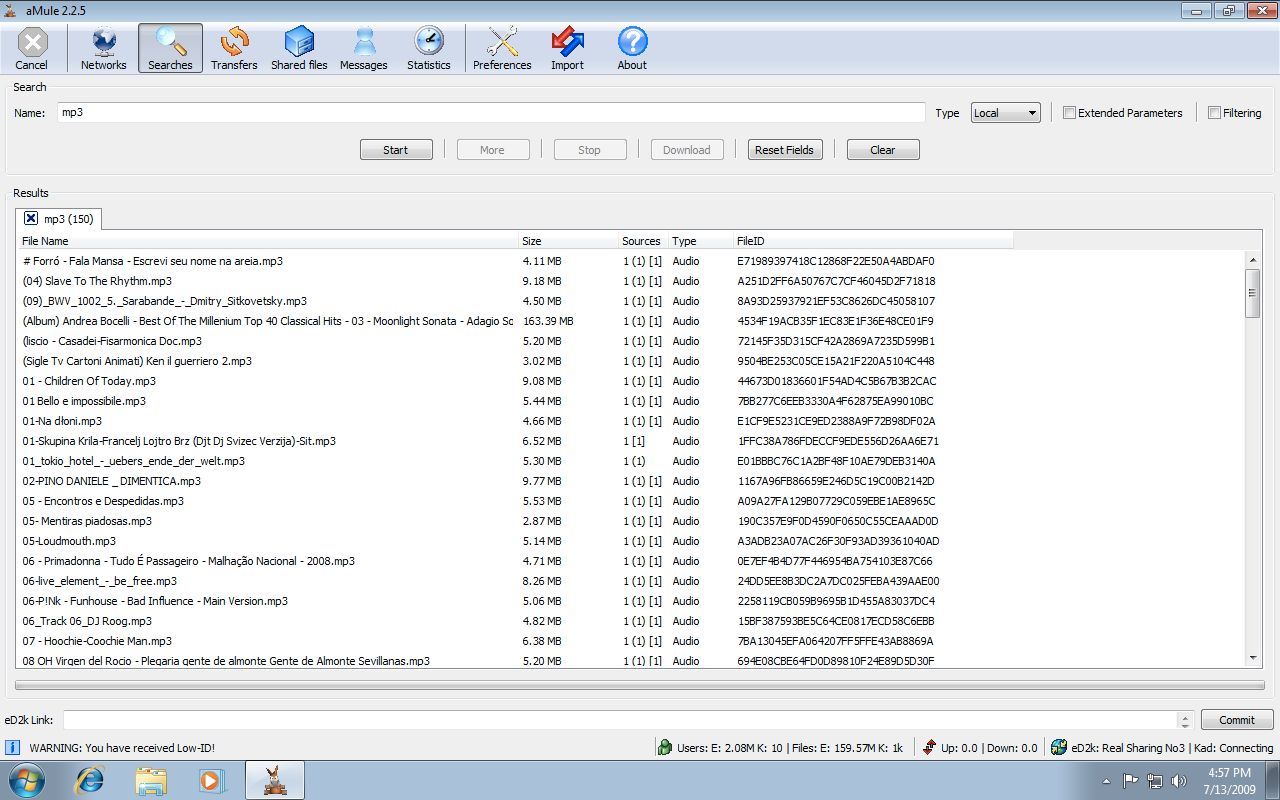Select the Searches toolbar icon
The width and height of the screenshot is (1280, 800).
170,48
